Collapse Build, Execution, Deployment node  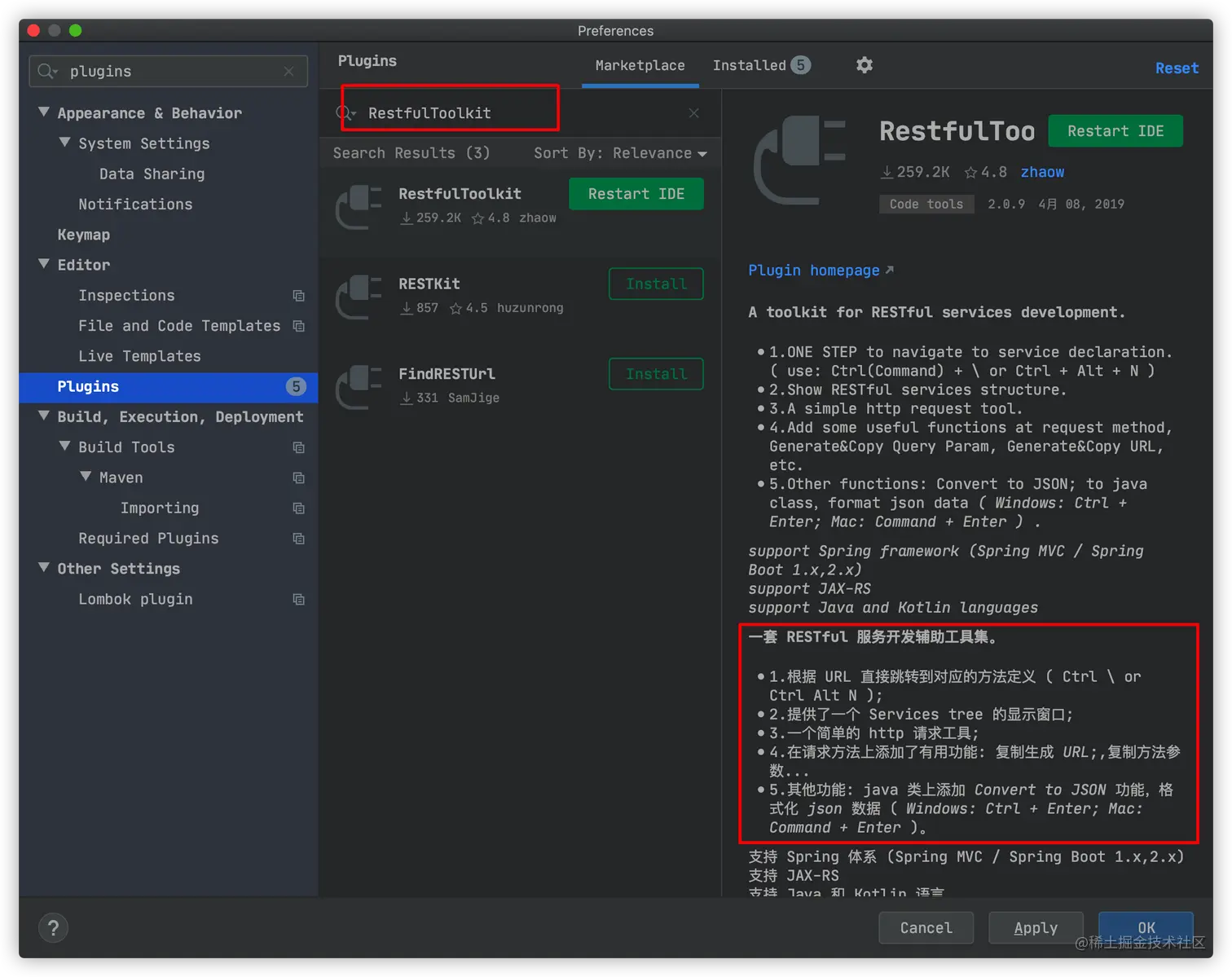[x=44, y=416]
